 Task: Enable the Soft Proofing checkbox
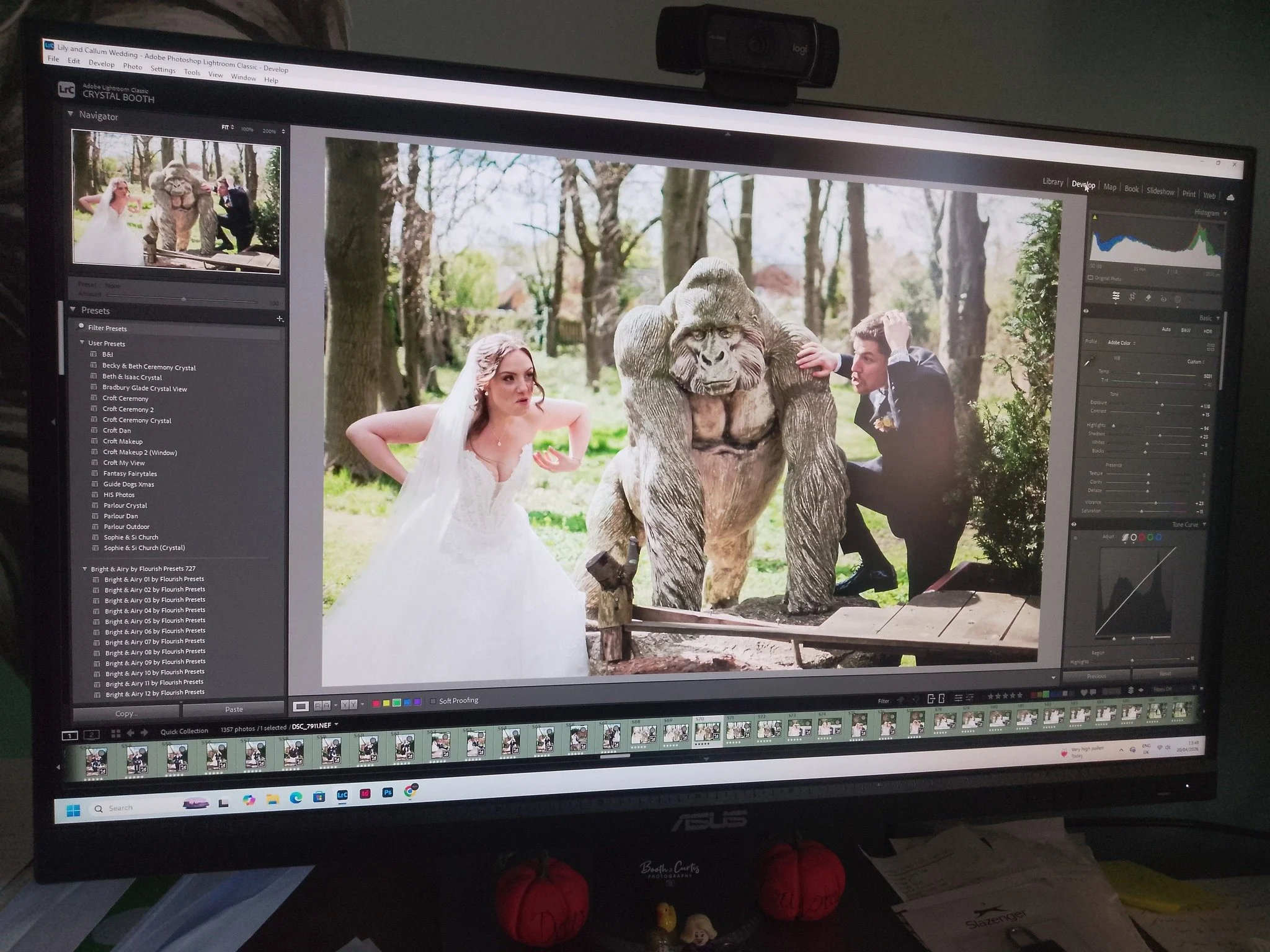tap(432, 701)
